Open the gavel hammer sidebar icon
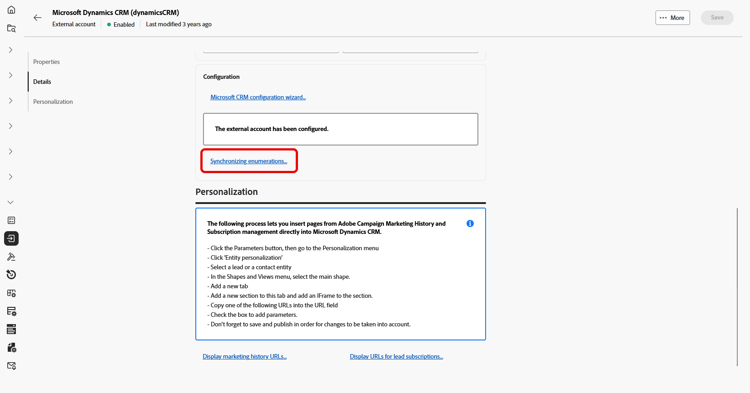 tap(11, 257)
